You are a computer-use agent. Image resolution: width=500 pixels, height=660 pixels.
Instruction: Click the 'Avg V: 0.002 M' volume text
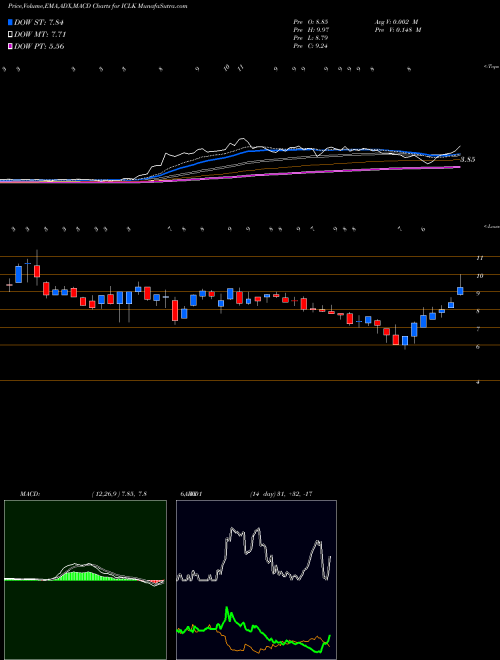(x=397, y=22)
